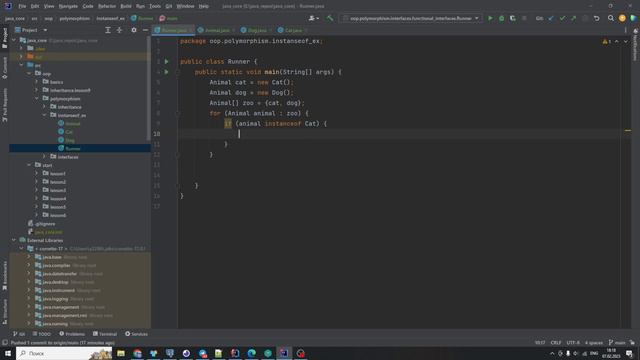The height and width of the screenshot is (360, 640).
Task: Click the polymorphism breadcrumb in navigation bar
Action: (75, 18)
